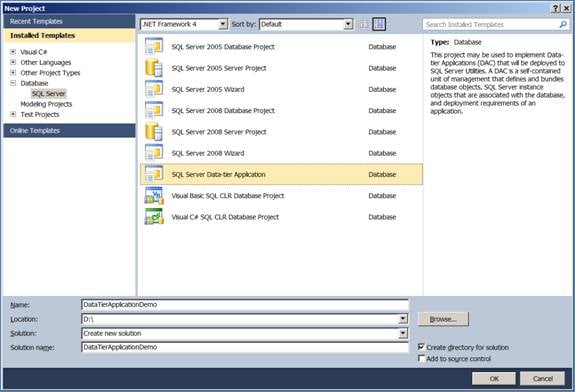Open the Solution combo box arrow

pos(403,333)
